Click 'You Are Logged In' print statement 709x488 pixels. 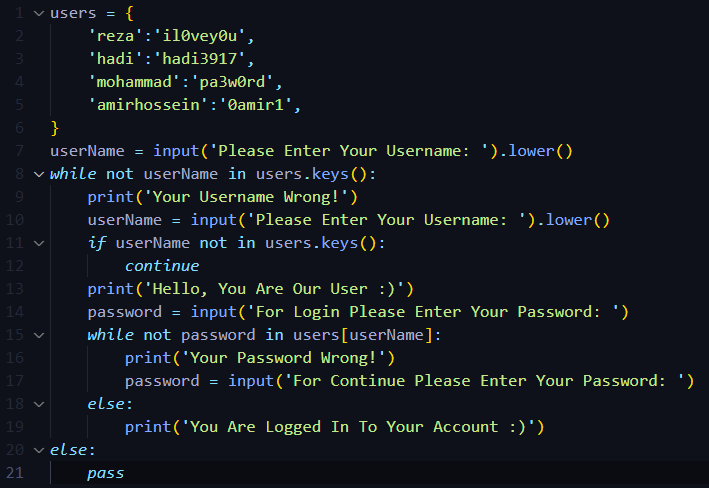(x=334, y=427)
